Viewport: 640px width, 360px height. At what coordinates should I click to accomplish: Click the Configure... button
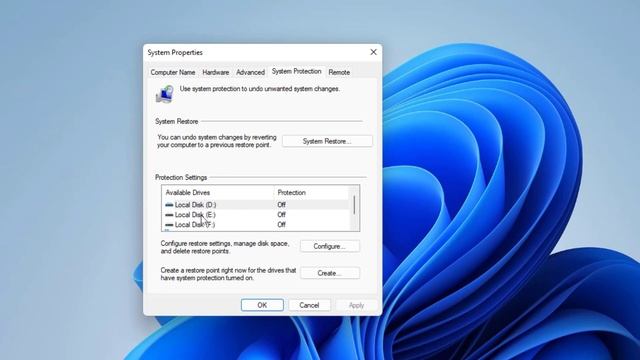click(x=329, y=247)
